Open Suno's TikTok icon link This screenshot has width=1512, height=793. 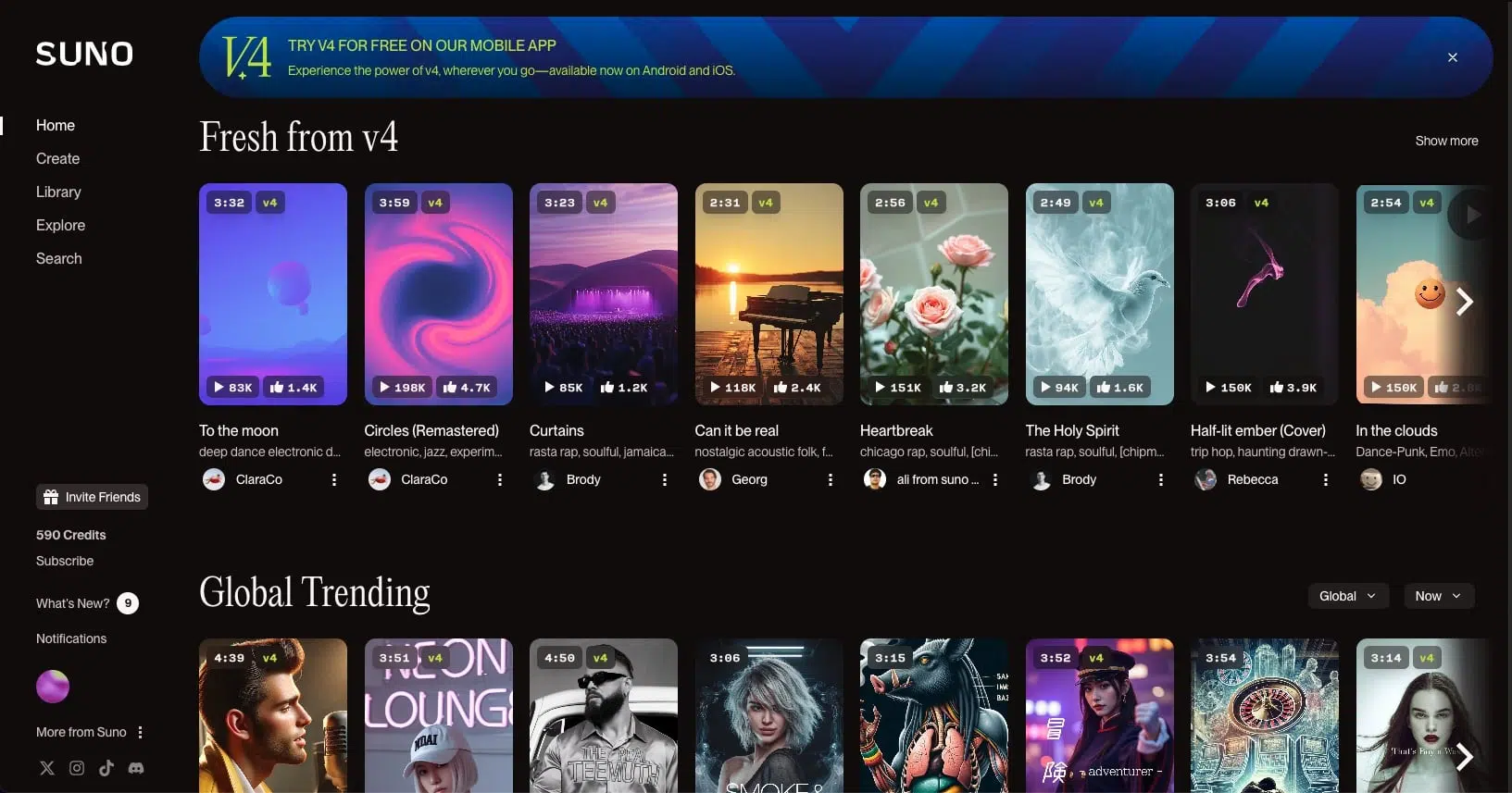(106, 768)
